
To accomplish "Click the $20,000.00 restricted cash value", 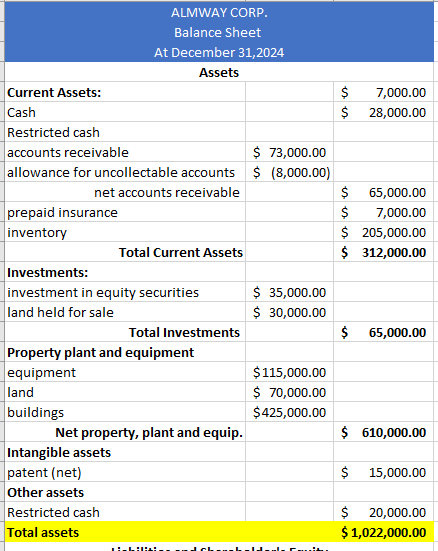I will click(x=384, y=512).
